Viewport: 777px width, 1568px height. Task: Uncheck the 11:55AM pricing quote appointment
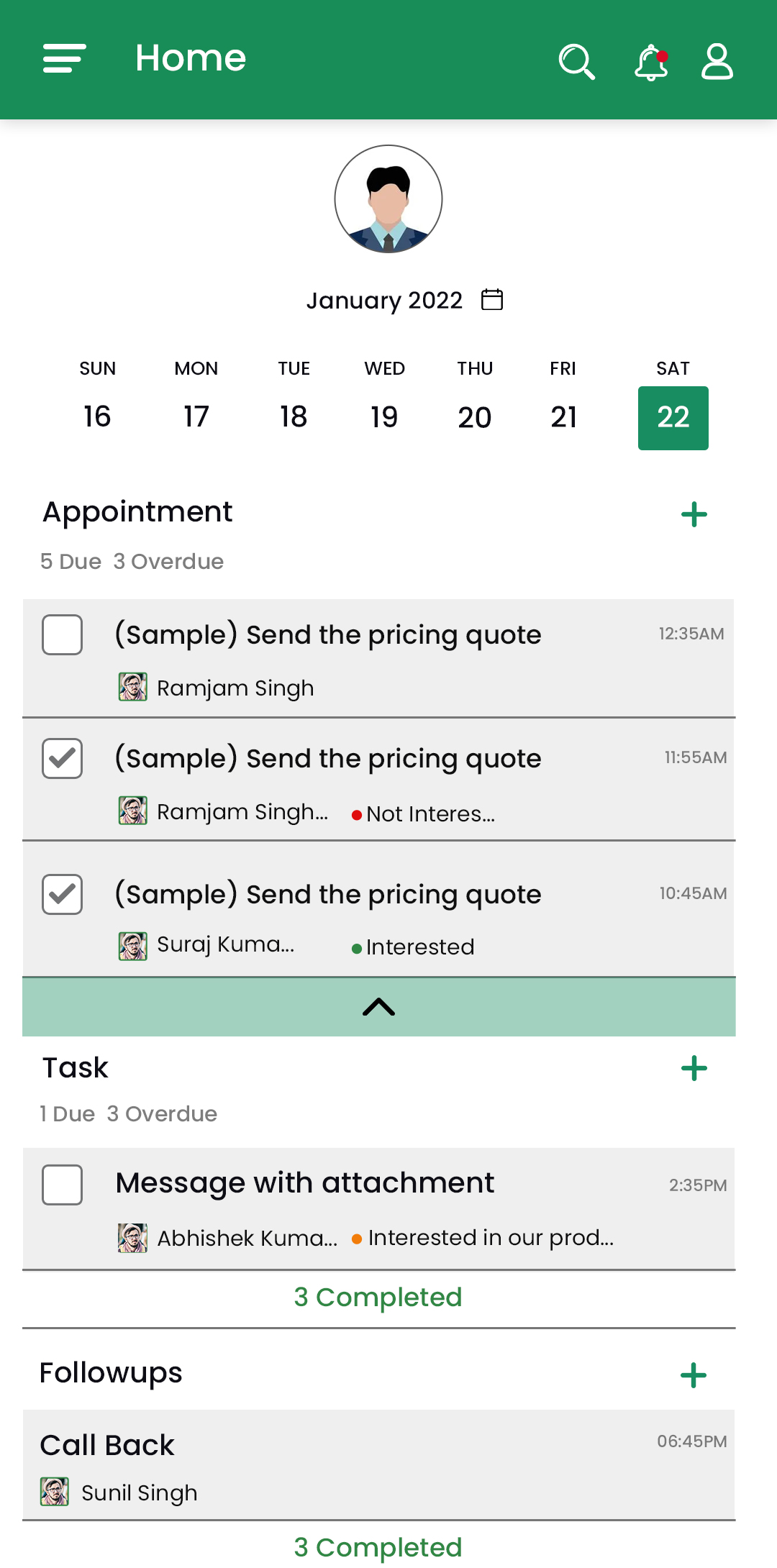click(63, 759)
